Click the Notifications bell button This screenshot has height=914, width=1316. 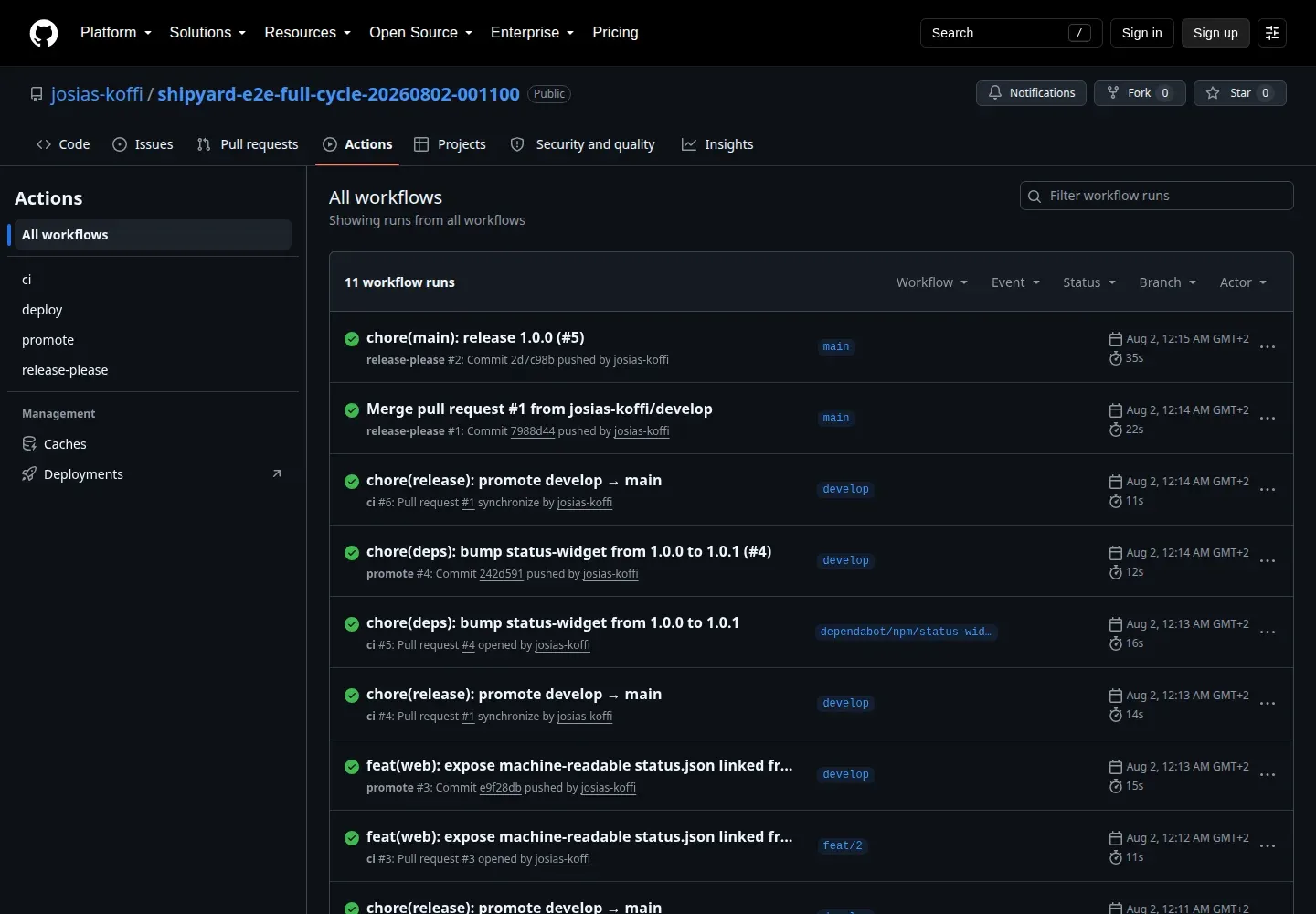pyautogui.click(x=1032, y=93)
